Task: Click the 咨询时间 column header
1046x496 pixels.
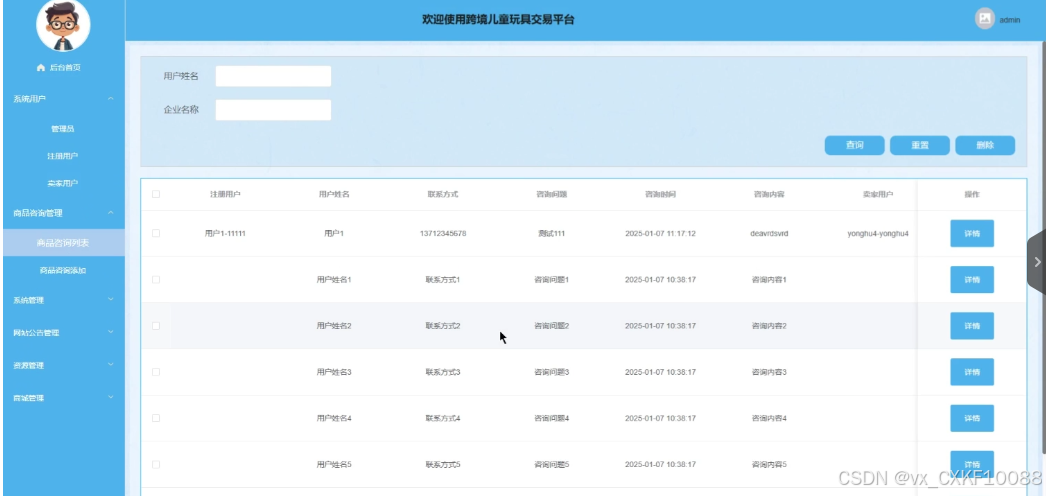Action: 660,194
